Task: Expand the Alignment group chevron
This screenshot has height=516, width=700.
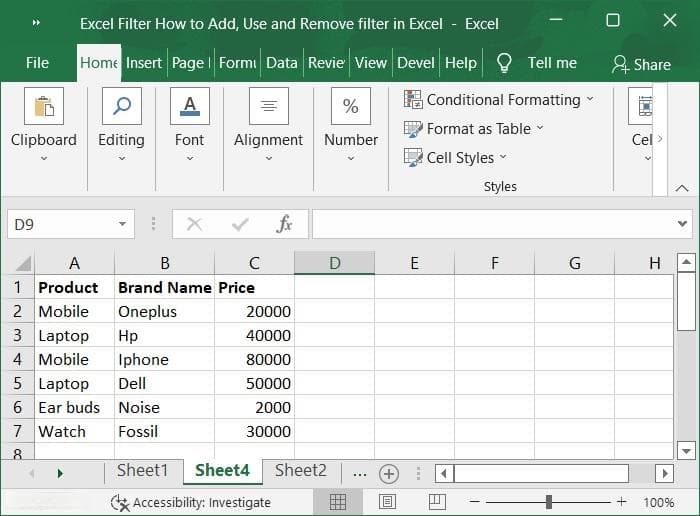Action: point(269,158)
